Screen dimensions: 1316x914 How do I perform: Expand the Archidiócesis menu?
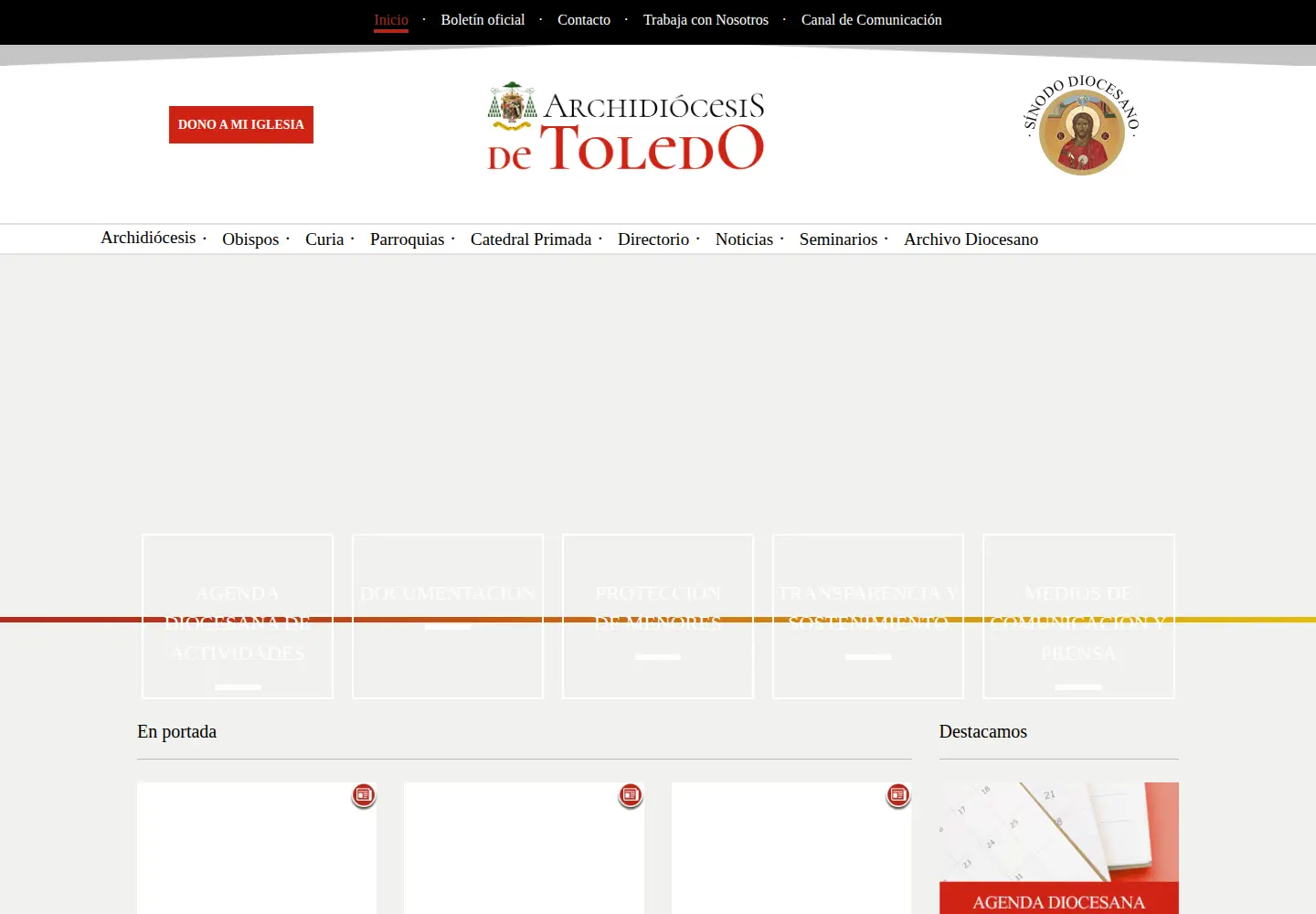pos(148,238)
